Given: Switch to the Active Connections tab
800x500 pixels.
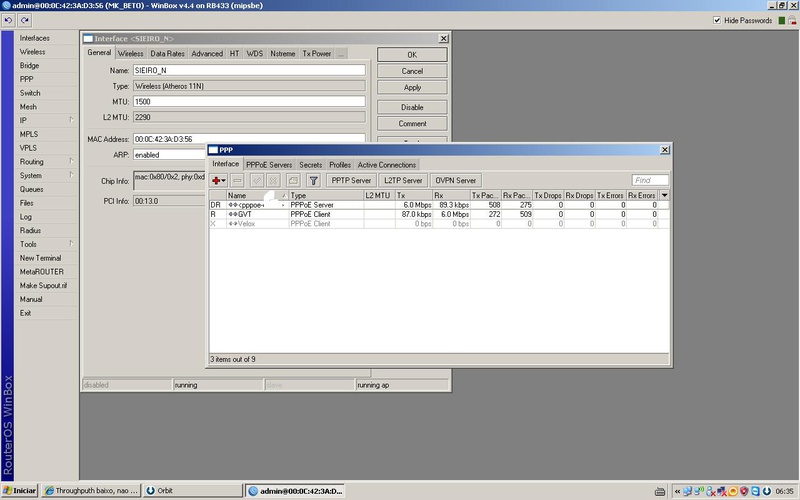Looking at the screenshot, I should 387,165.
